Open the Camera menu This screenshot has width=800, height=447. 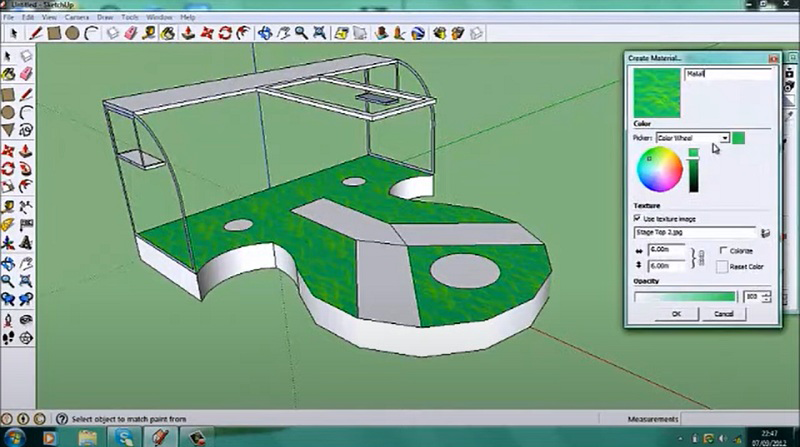76,17
